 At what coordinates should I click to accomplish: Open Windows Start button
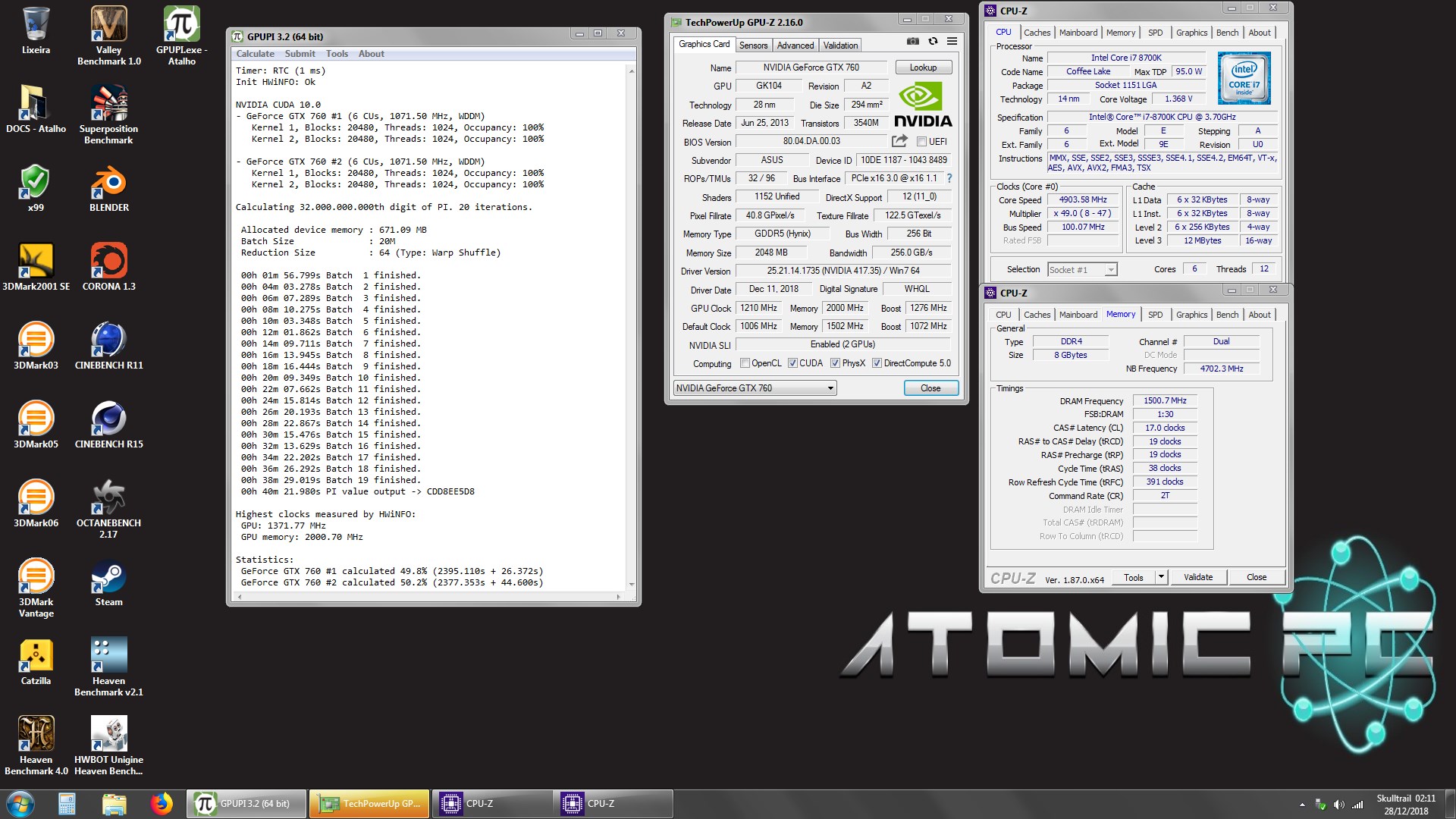coord(20,804)
